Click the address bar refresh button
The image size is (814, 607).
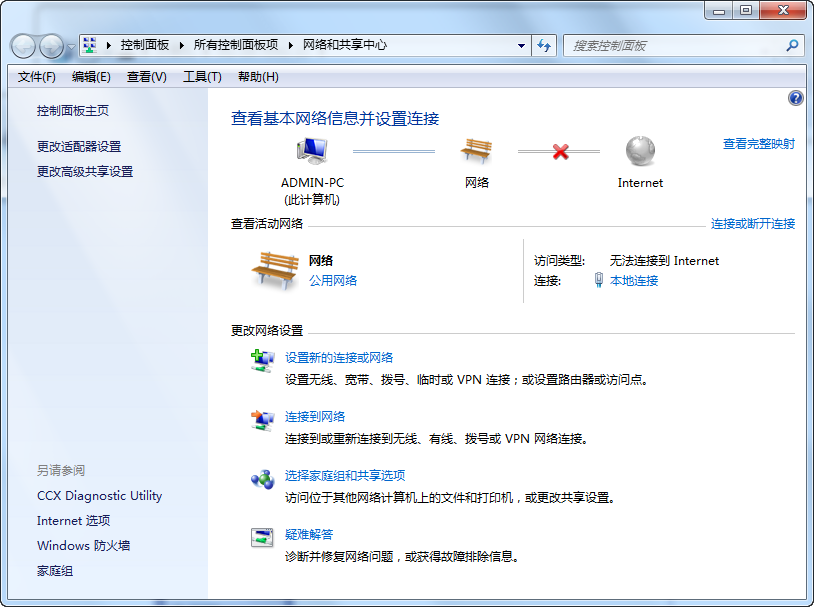click(x=545, y=45)
